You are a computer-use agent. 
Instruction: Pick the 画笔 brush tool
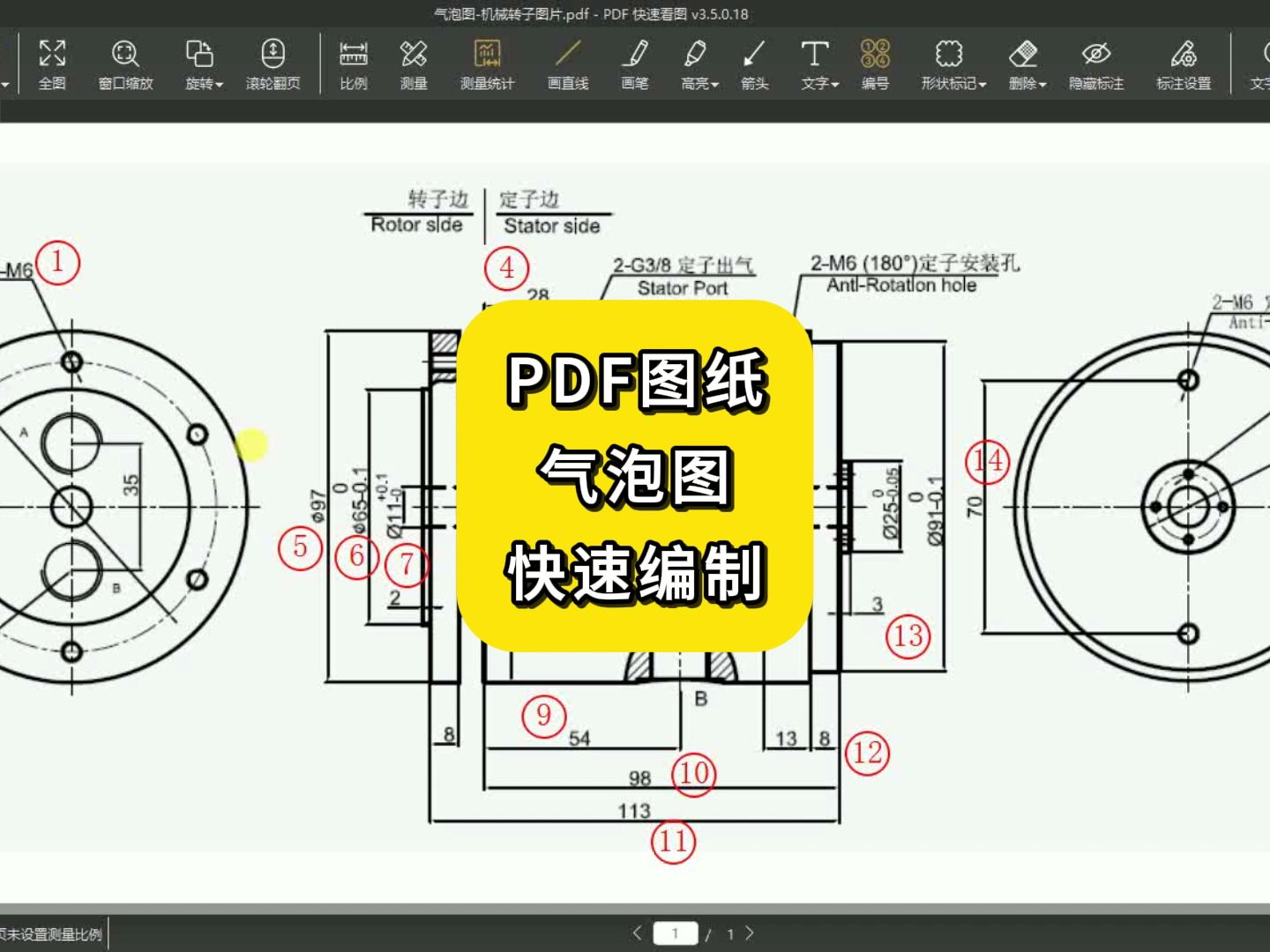click(x=635, y=64)
